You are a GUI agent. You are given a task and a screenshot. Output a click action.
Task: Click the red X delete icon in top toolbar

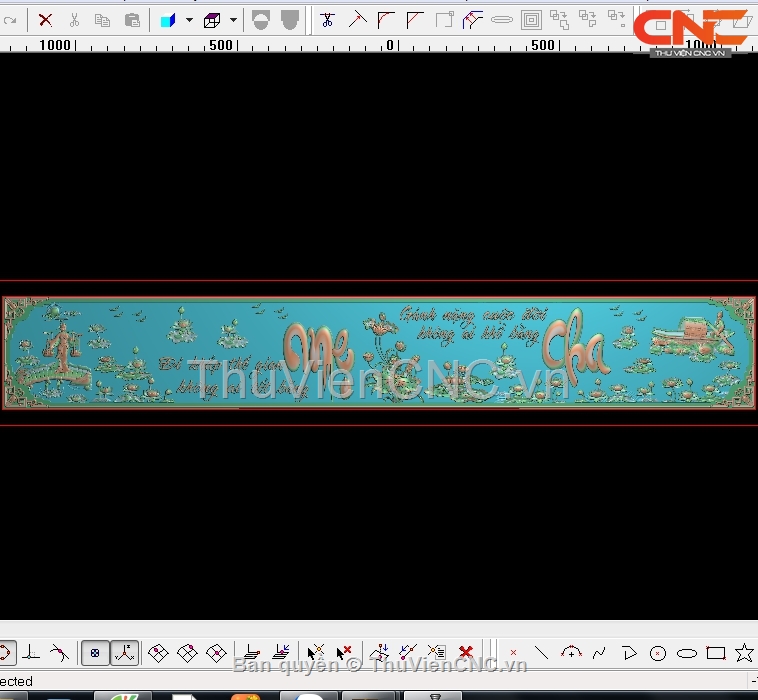[x=45, y=20]
